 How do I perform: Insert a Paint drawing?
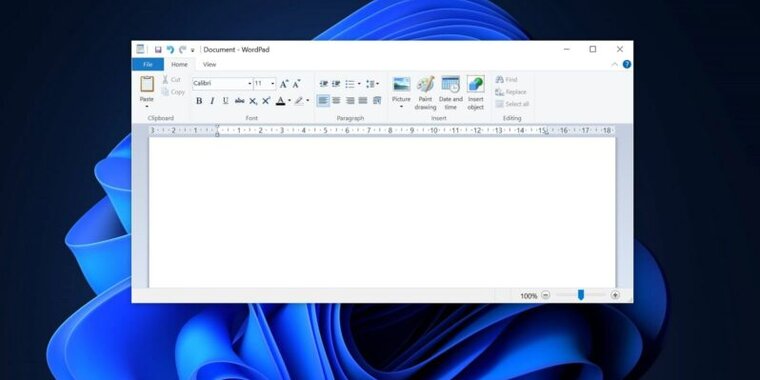pos(426,93)
